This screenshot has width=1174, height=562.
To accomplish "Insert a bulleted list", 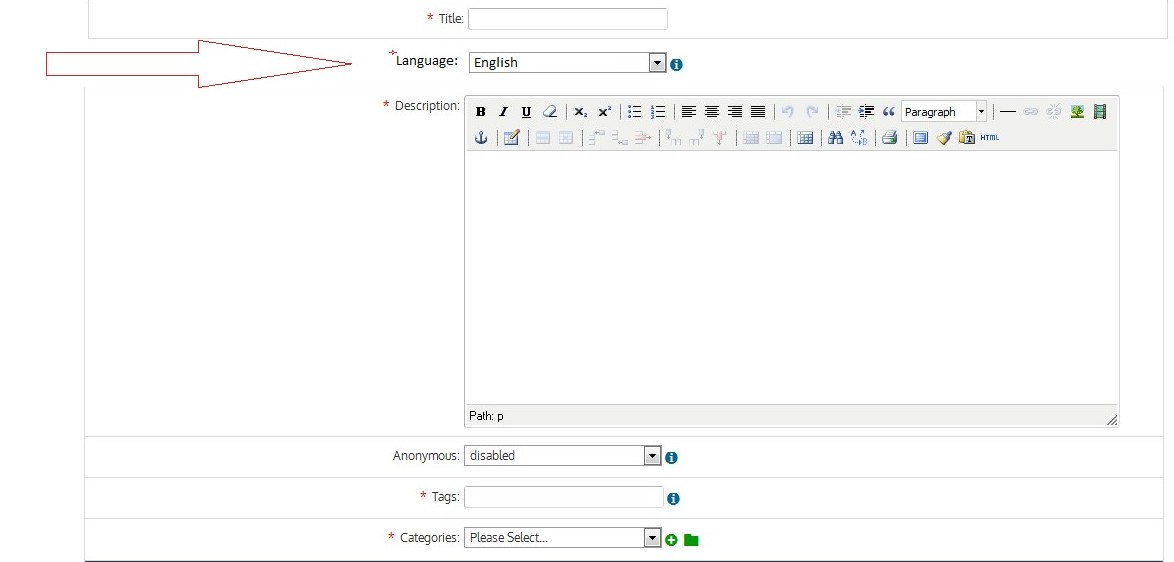I will (x=634, y=112).
